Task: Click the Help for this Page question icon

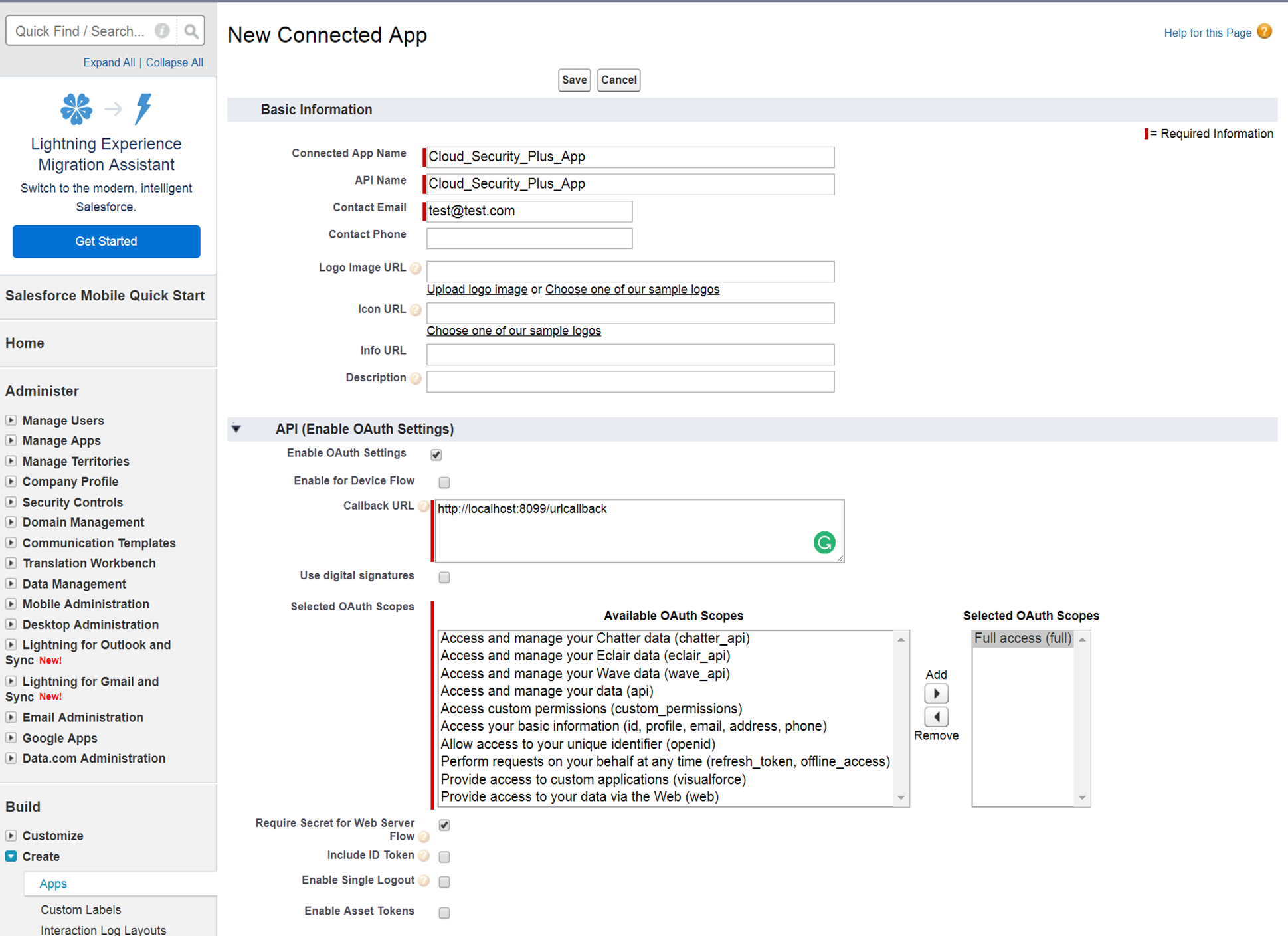Action: [1265, 31]
